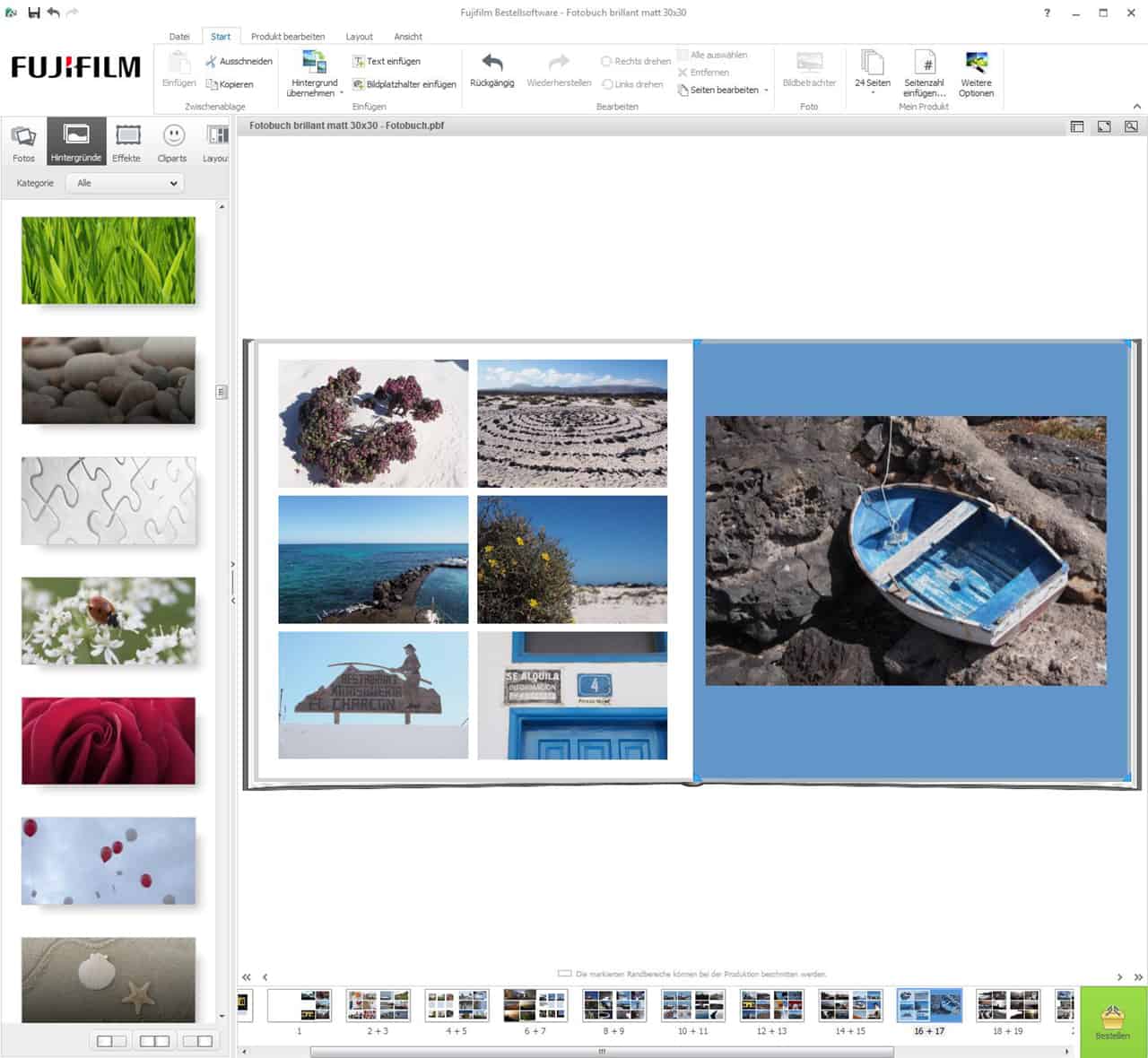Viewport: 1148px width, 1058px height.
Task: Click the Weitere Optionen icon
Action: point(976,64)
